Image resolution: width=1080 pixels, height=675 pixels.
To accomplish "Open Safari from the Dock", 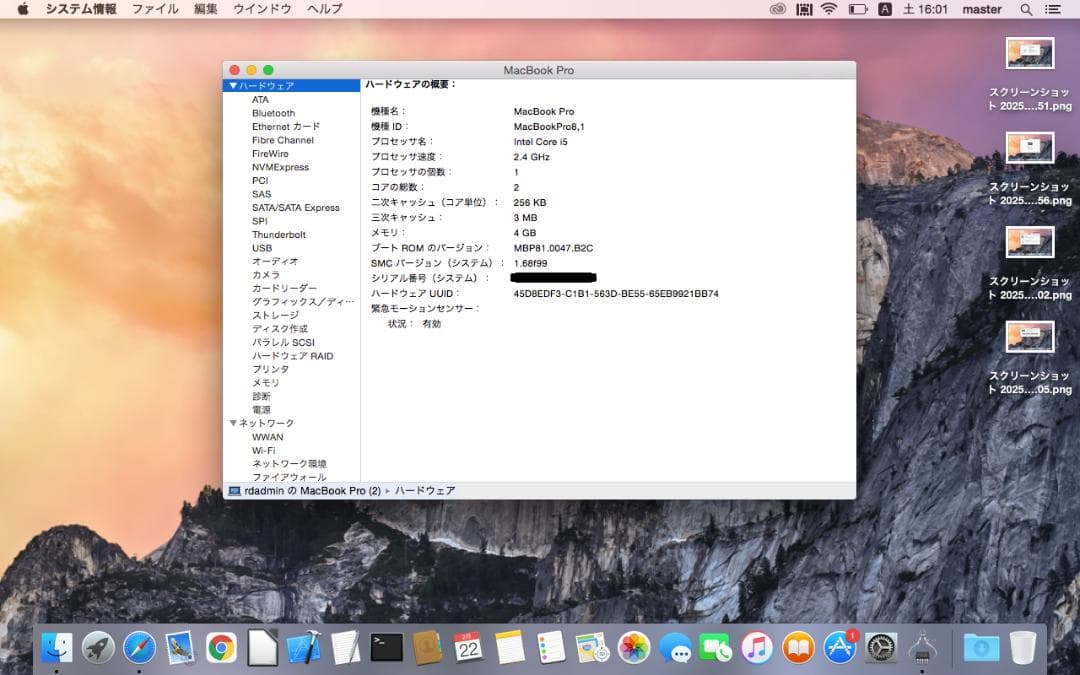I will click(138, 648).
